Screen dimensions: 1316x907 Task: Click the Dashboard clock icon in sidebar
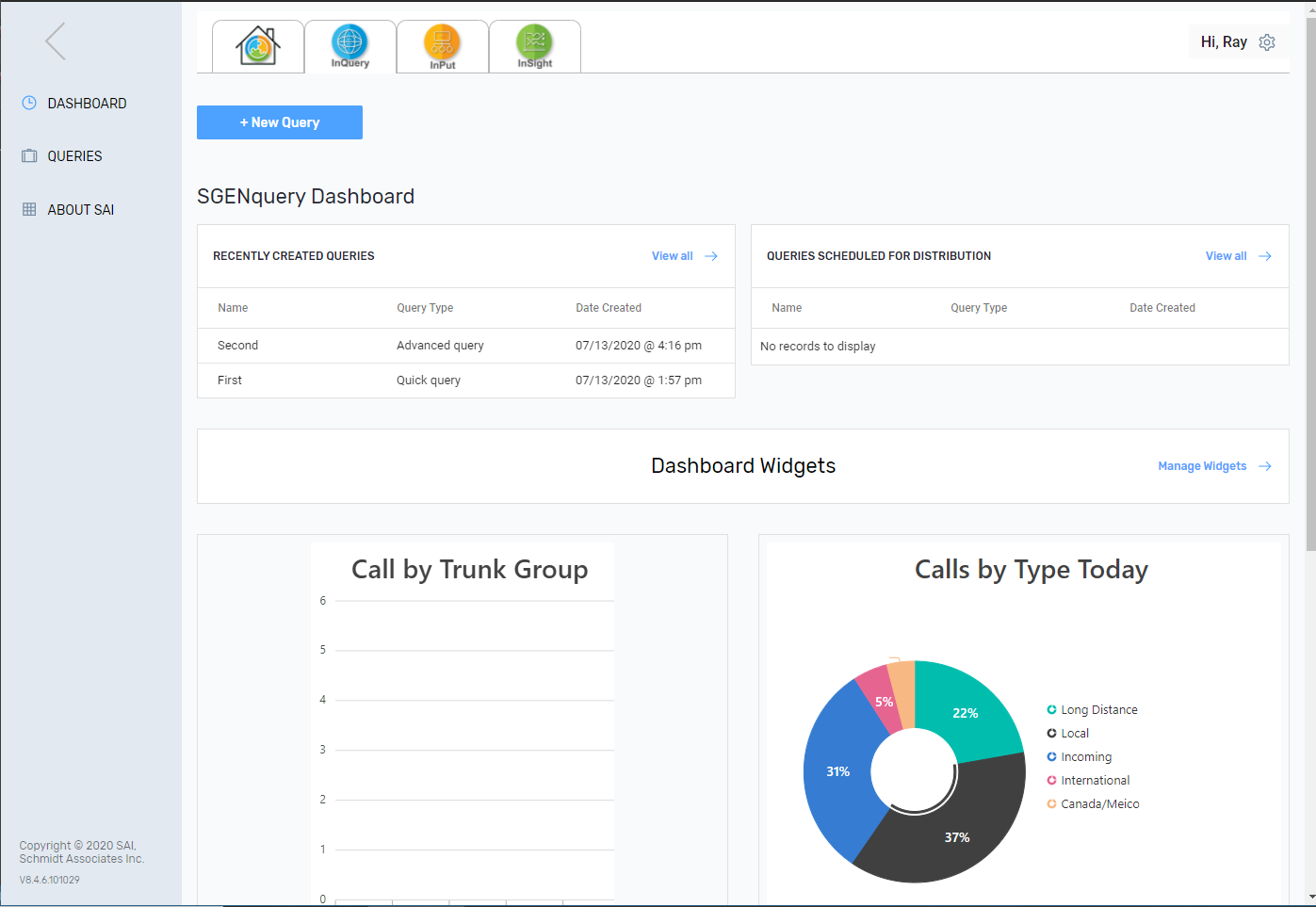click(29, 103)
